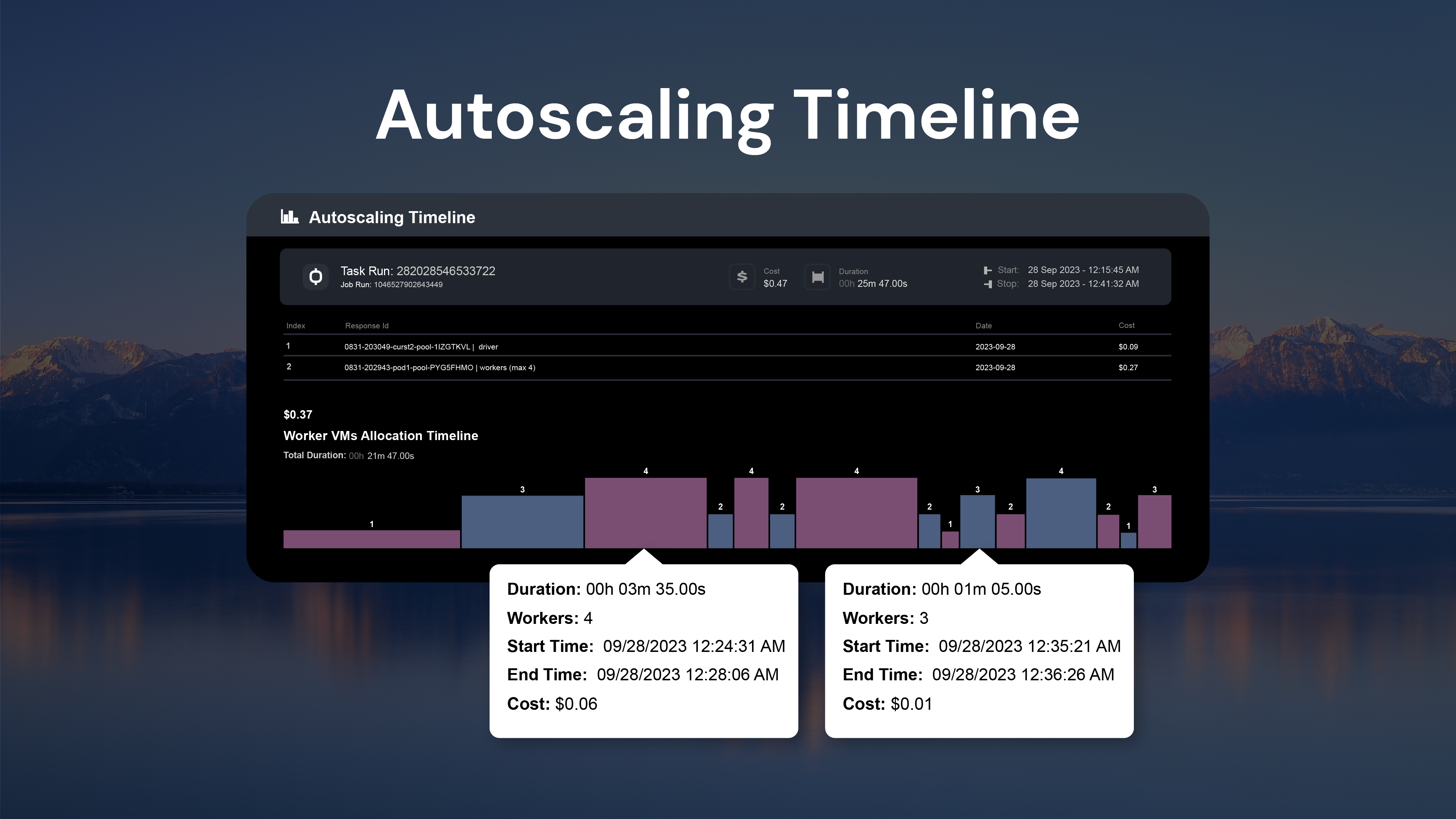Select the narrow blue bar labeled 3 above the right tooltip
Image resolution: width=1456 pixels, height=819 pixels.
tap(977, 522)
